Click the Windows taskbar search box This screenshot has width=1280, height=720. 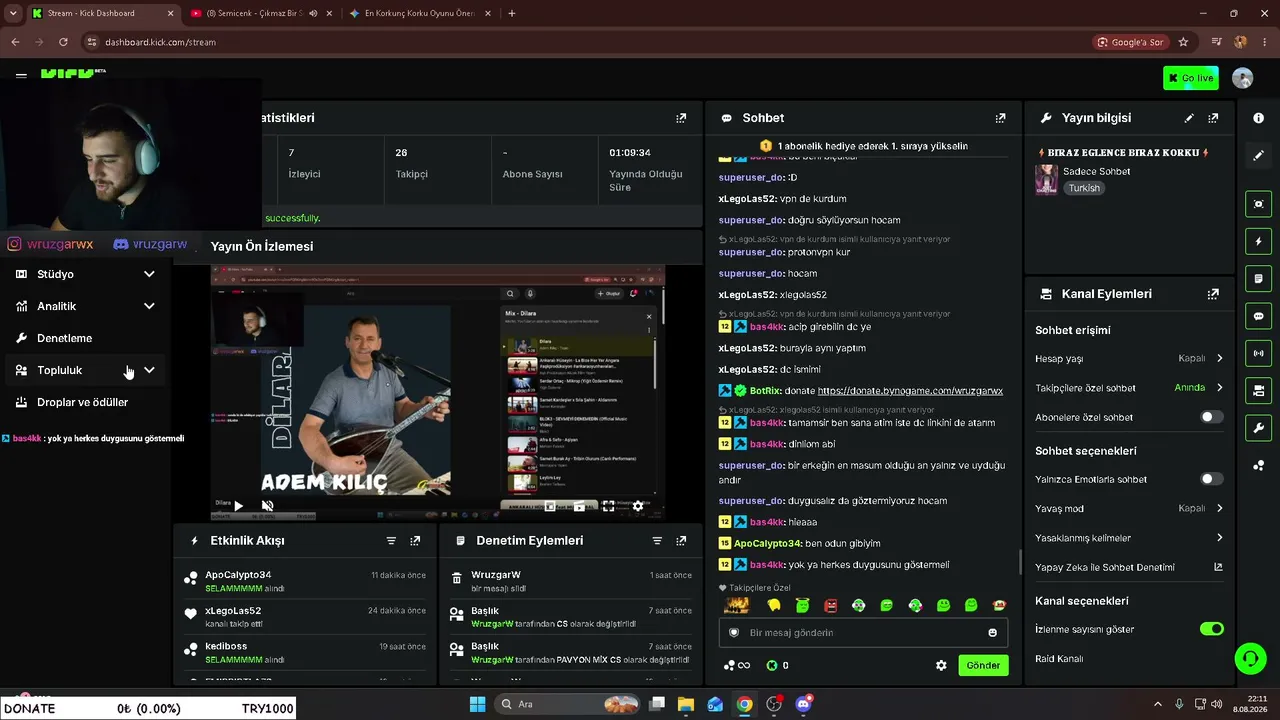coord(567,704)
